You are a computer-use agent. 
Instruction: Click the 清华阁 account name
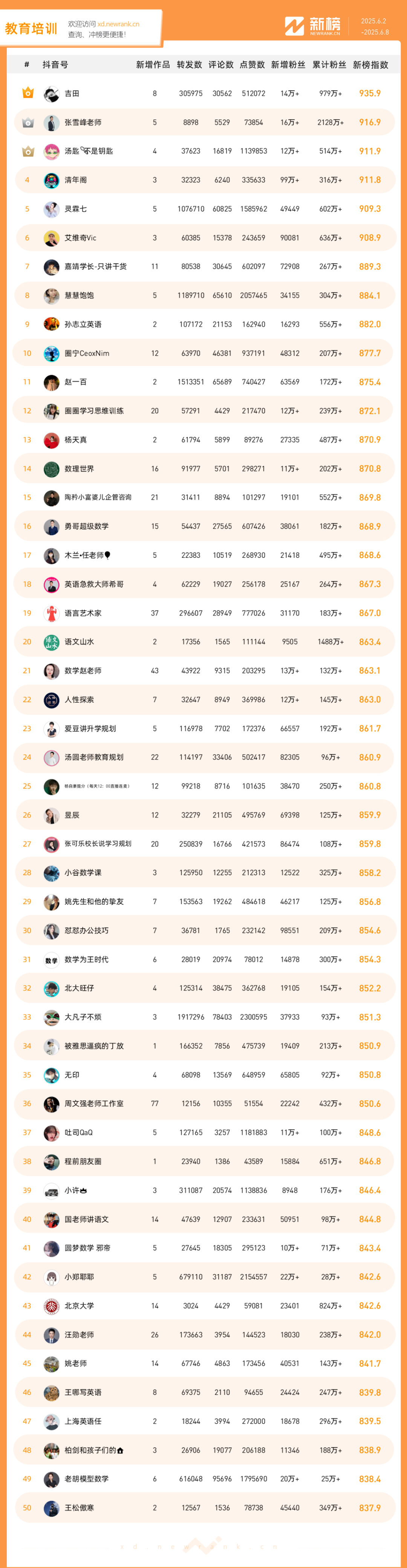75,180
